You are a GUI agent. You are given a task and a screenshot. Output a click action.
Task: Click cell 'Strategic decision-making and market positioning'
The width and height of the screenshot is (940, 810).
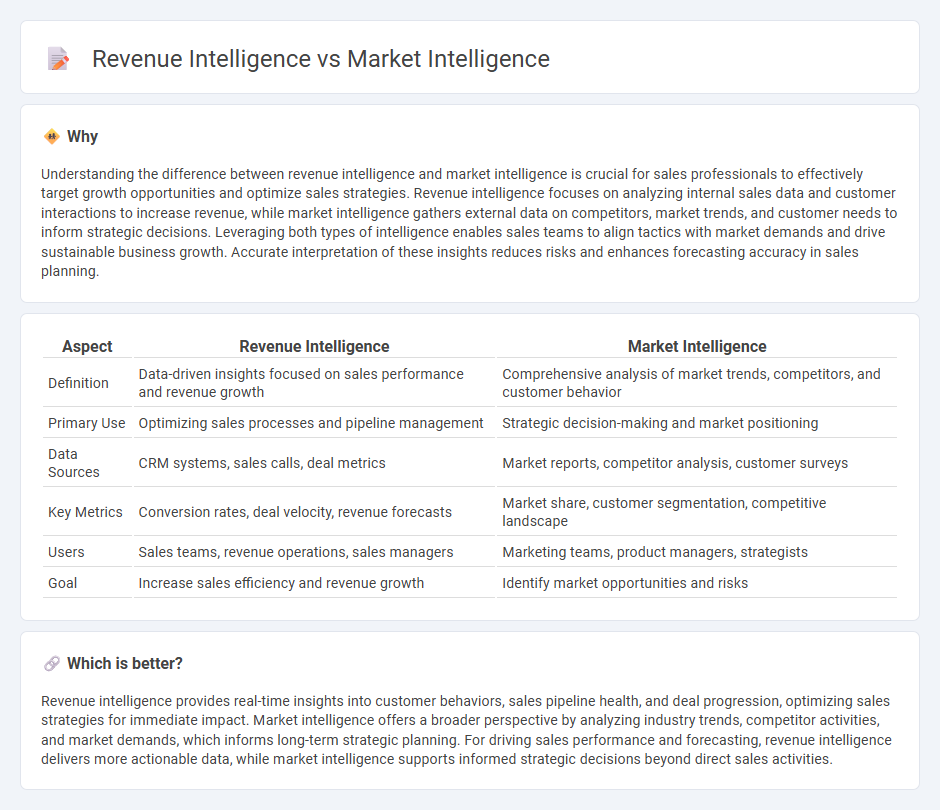click(697, 423)
